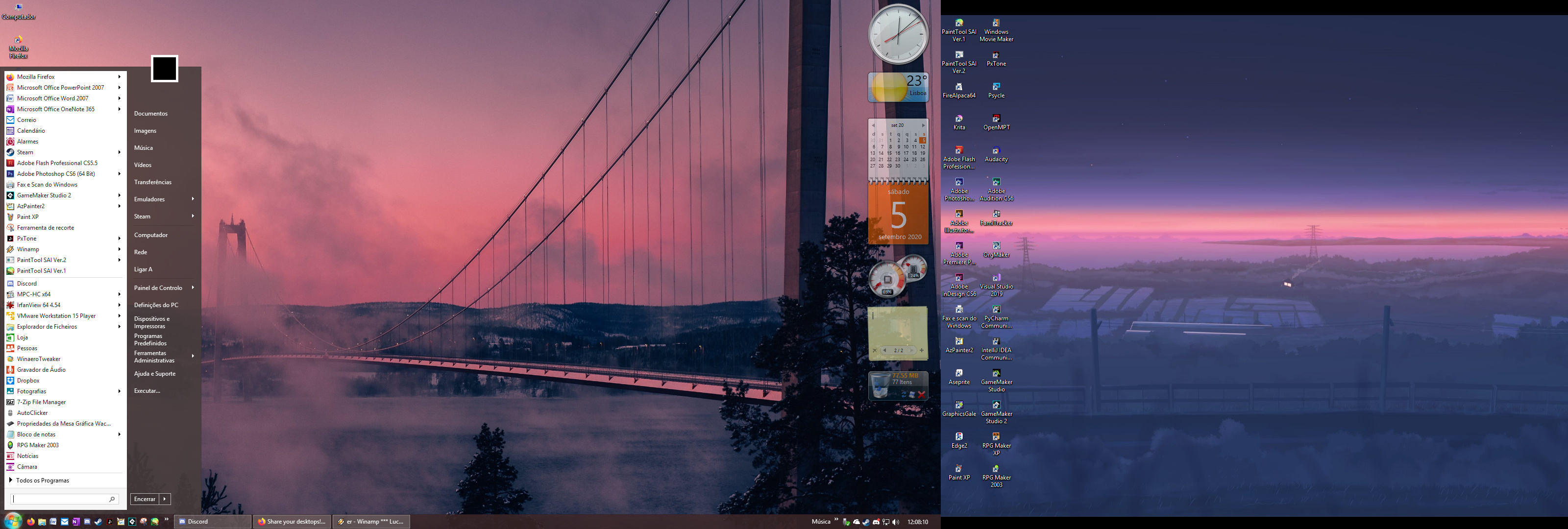Viewport: 1568px width, 529px height.
Task: Go to the next month in the calendar gadget
Action: tap(923, 125)
